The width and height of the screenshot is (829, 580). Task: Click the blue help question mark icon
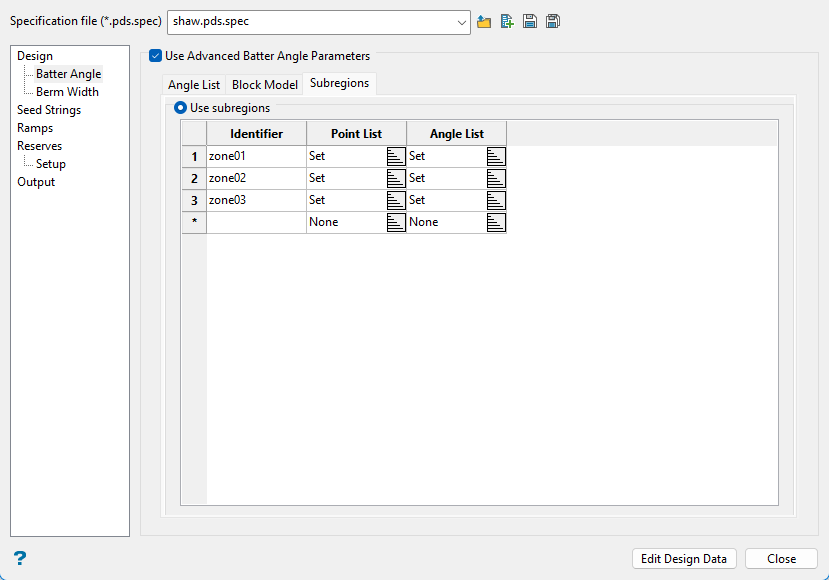tap(20, 558)
